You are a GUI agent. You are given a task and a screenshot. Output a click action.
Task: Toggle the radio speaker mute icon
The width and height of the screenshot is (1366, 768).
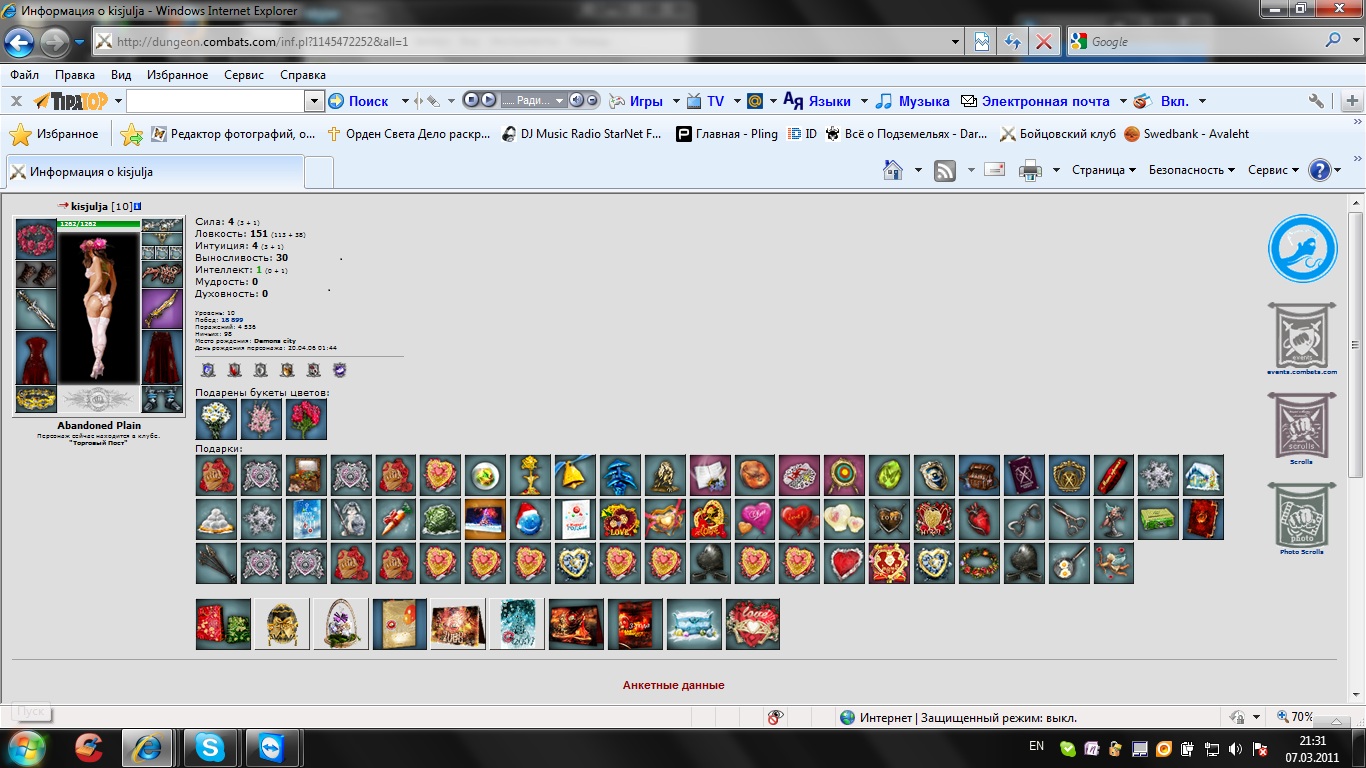tap(576, 100)
